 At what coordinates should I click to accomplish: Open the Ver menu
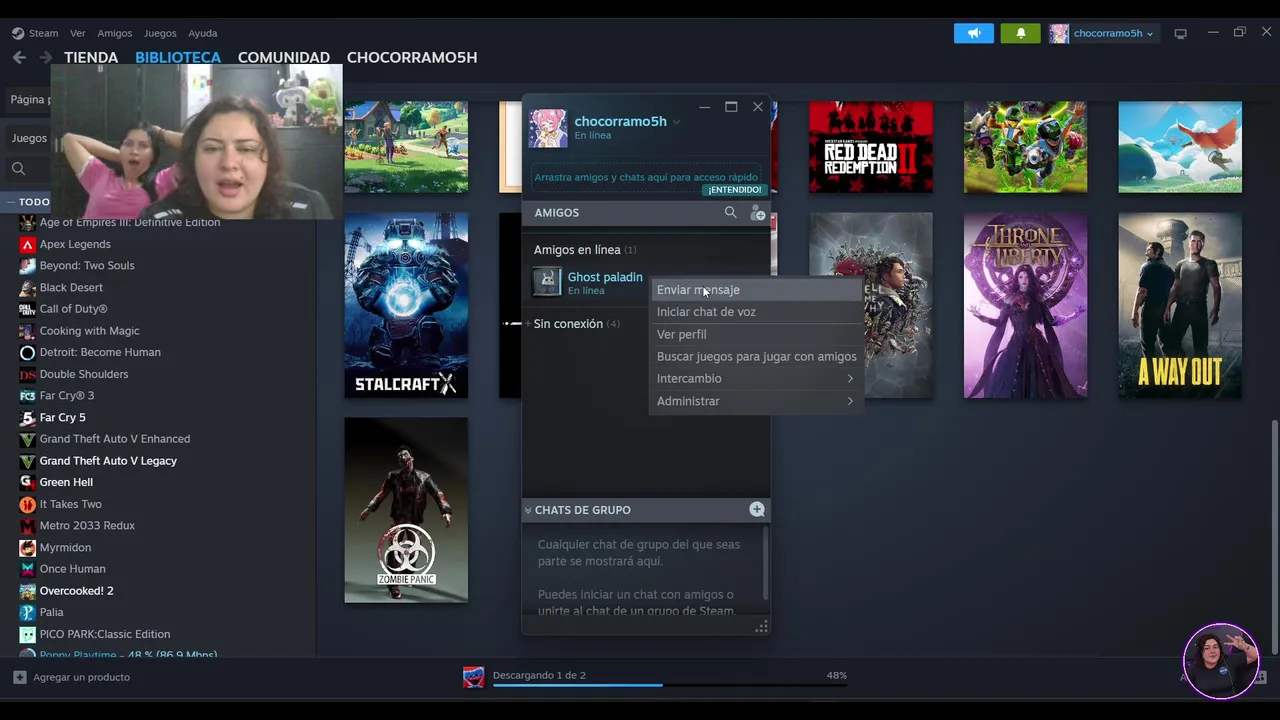point(78,33)
